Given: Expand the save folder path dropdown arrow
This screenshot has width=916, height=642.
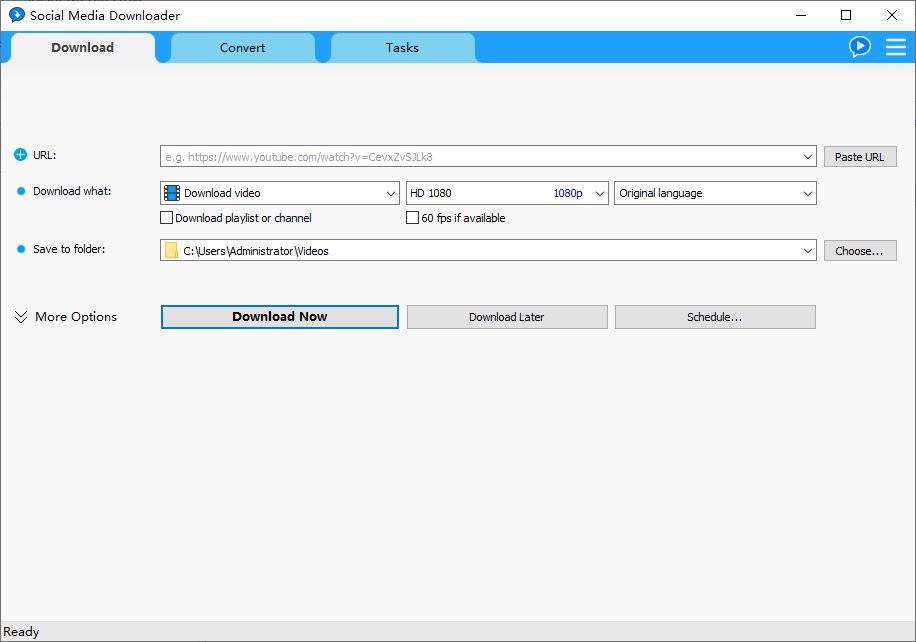Looking at the screenshot, I should 807,251.
